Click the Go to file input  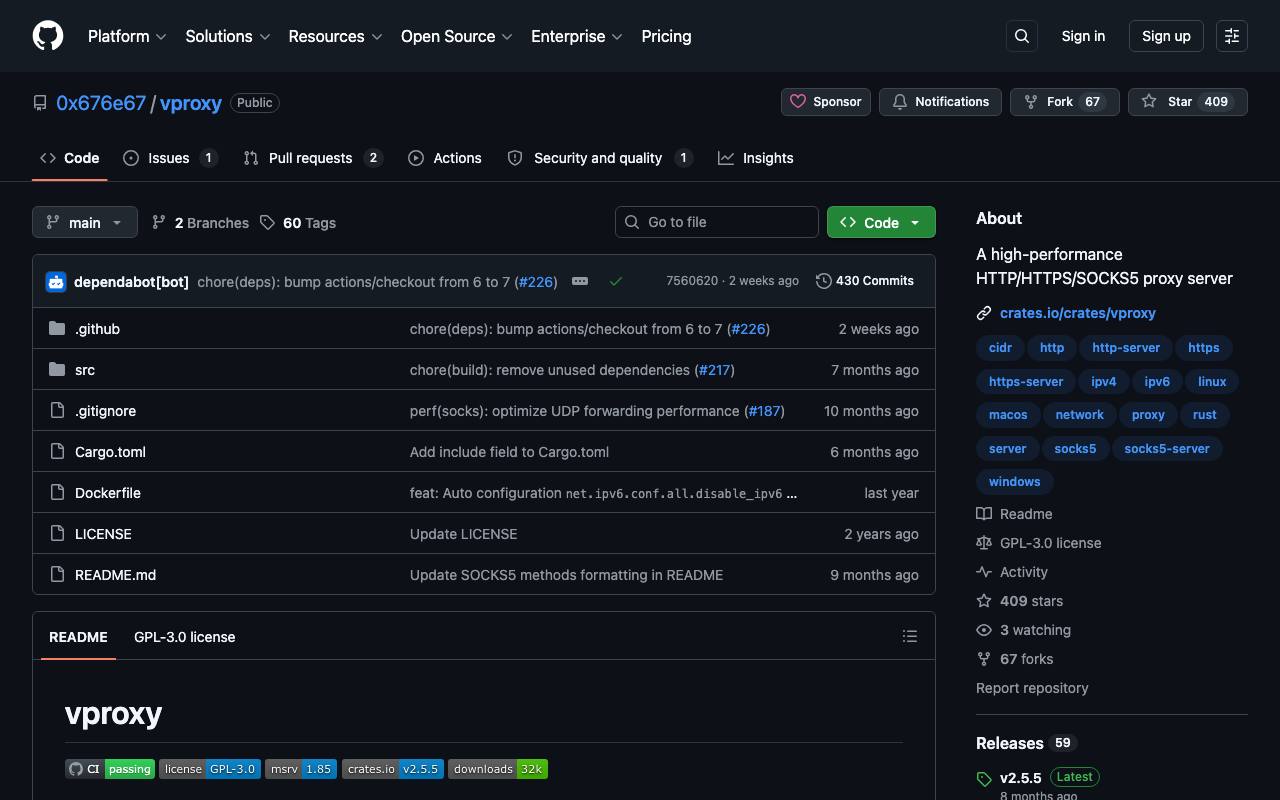(x=717, y=222)
